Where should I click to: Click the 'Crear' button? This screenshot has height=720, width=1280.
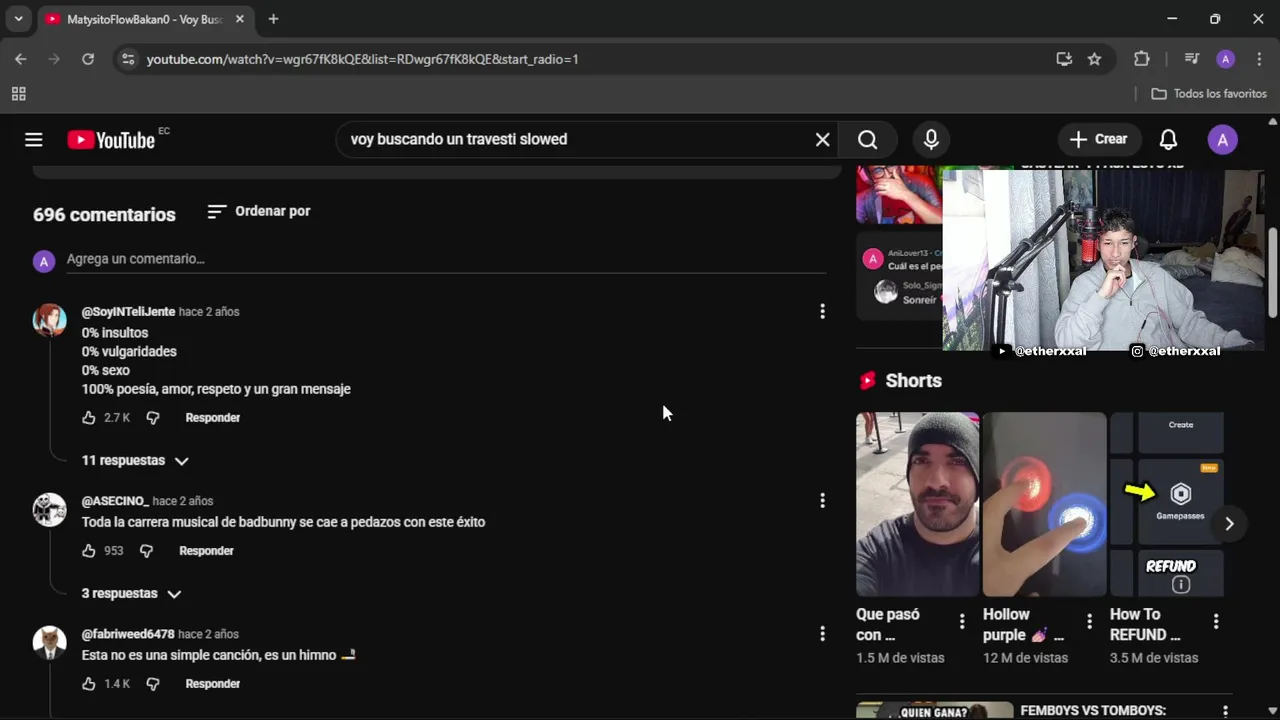point(1098,140)
